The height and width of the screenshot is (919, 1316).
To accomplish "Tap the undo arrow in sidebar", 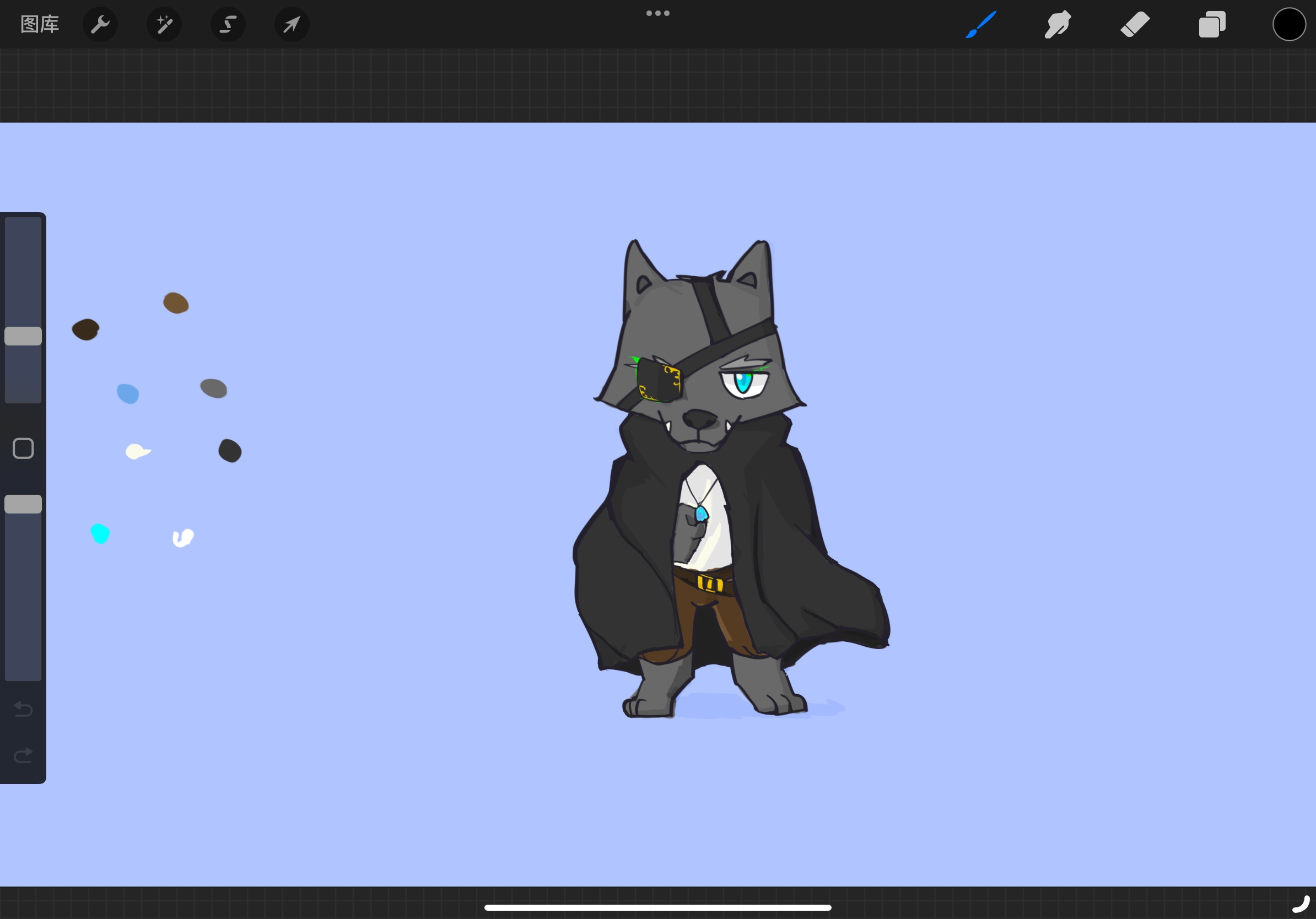I will point(23,709).
